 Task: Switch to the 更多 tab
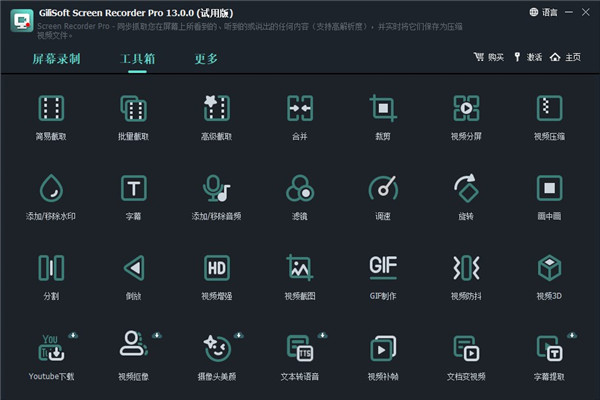click(206, 59)
